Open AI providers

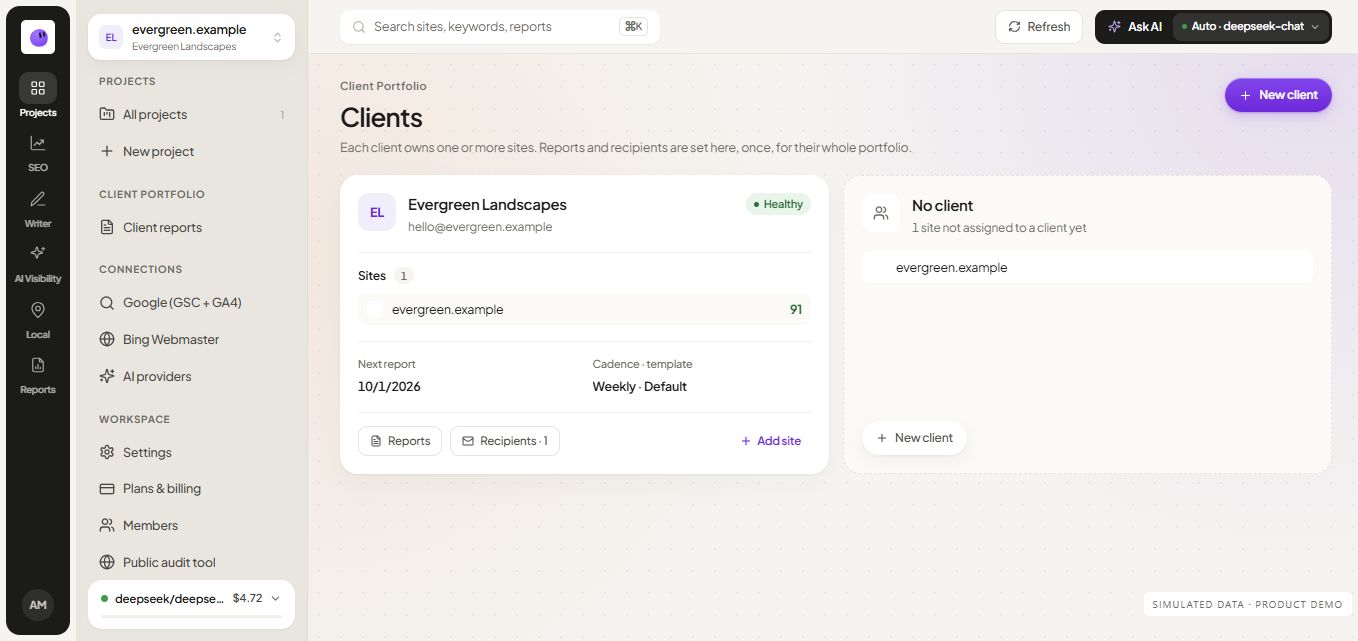[192, 377]
